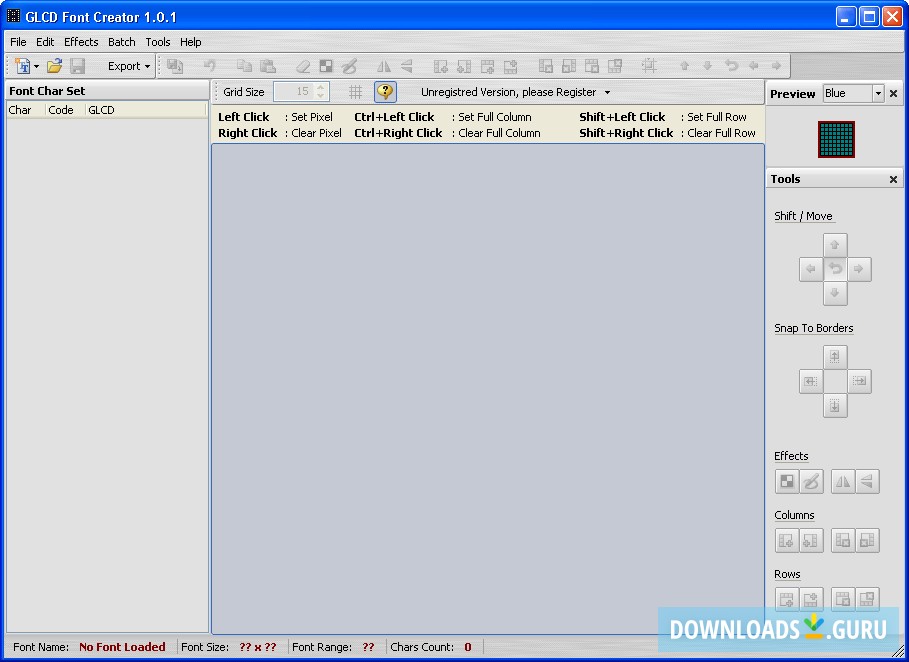The image size is (909, 662).
Task: Click the Open Font folder icon
Action: click(x=54, y=66)
